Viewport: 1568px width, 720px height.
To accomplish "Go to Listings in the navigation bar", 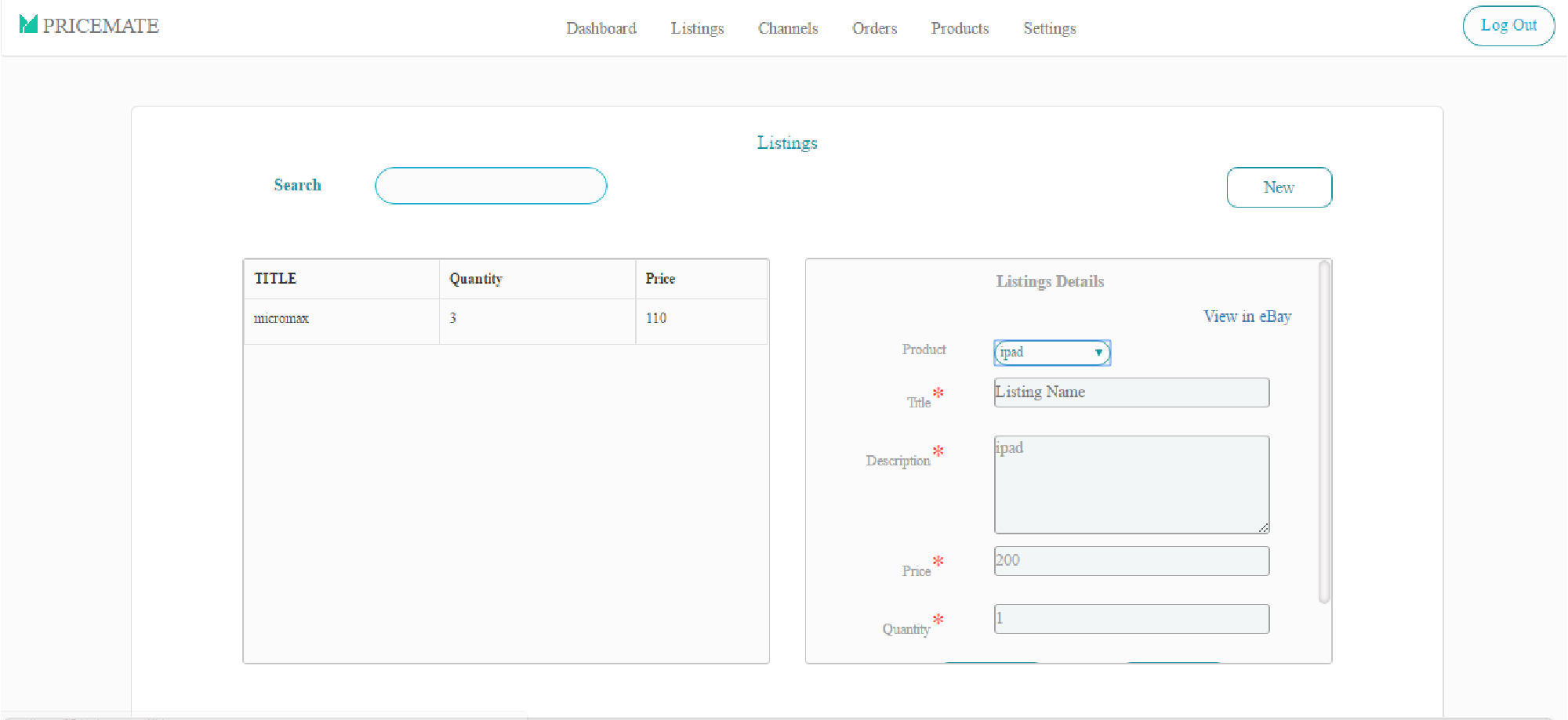I will point(696,28).
